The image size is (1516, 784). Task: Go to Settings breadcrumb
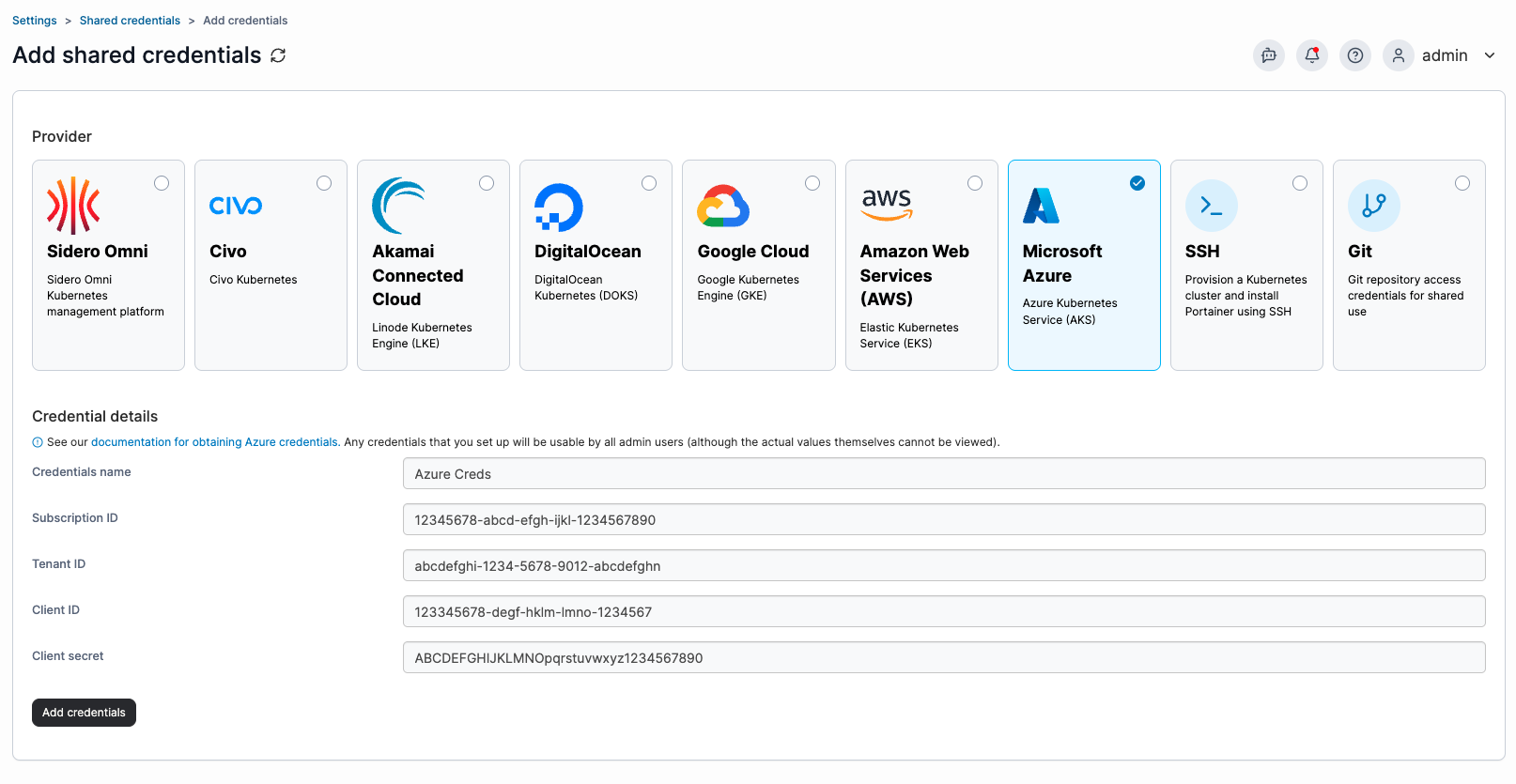(x=35, y=21)
